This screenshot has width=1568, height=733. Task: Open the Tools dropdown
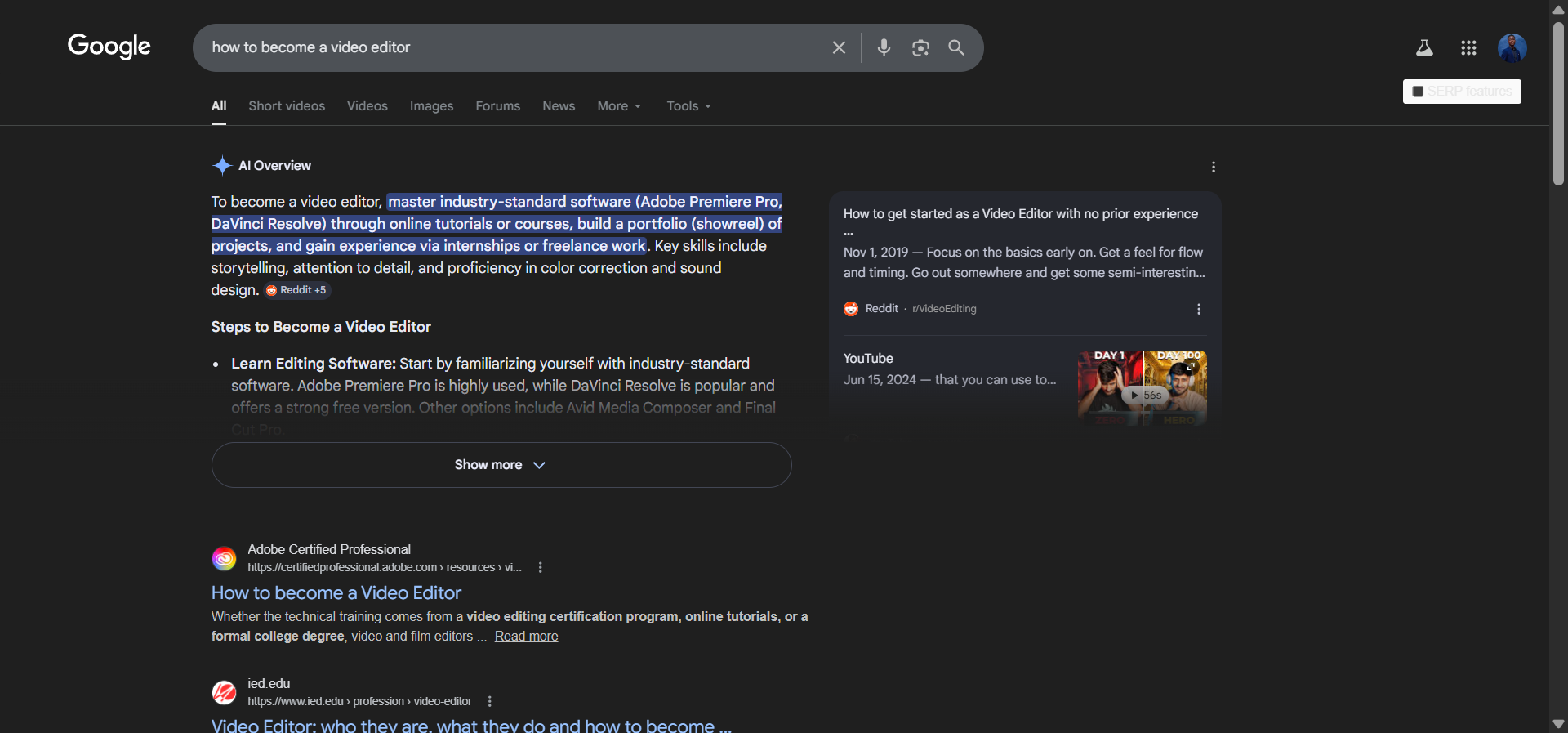click(x=688, y=106)
